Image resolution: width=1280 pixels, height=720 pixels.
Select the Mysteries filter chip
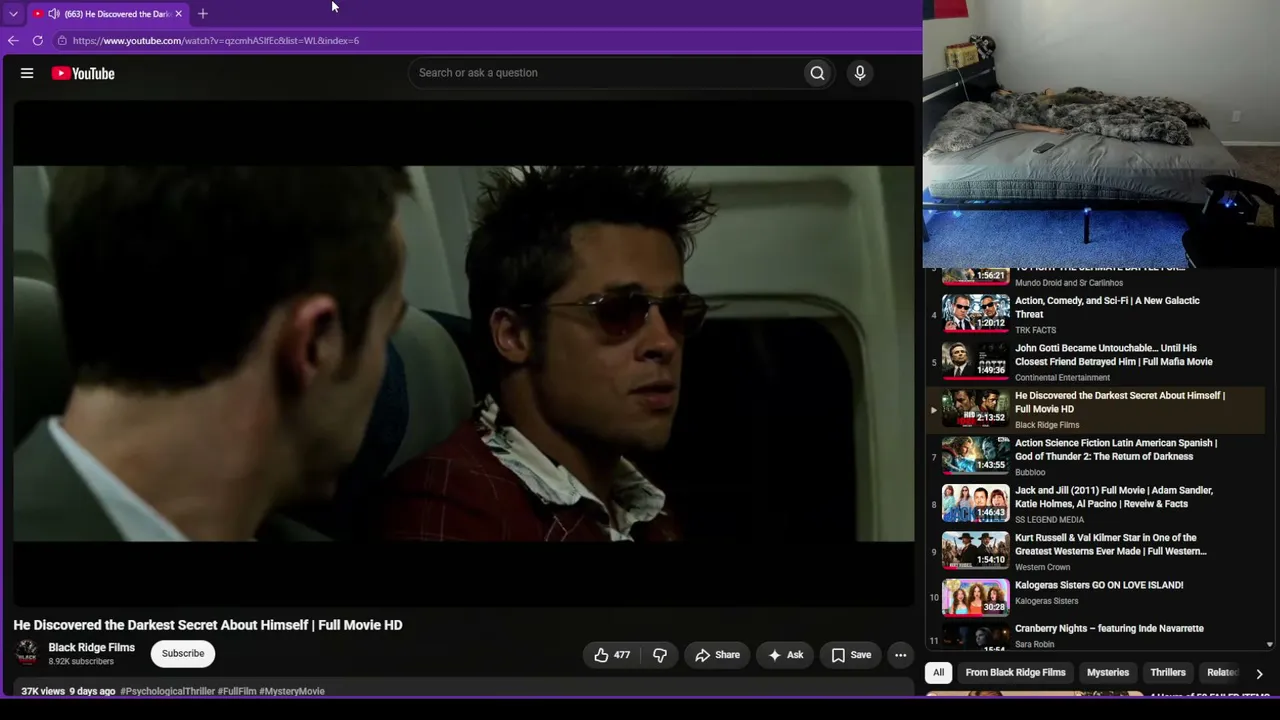[1108, 673]
